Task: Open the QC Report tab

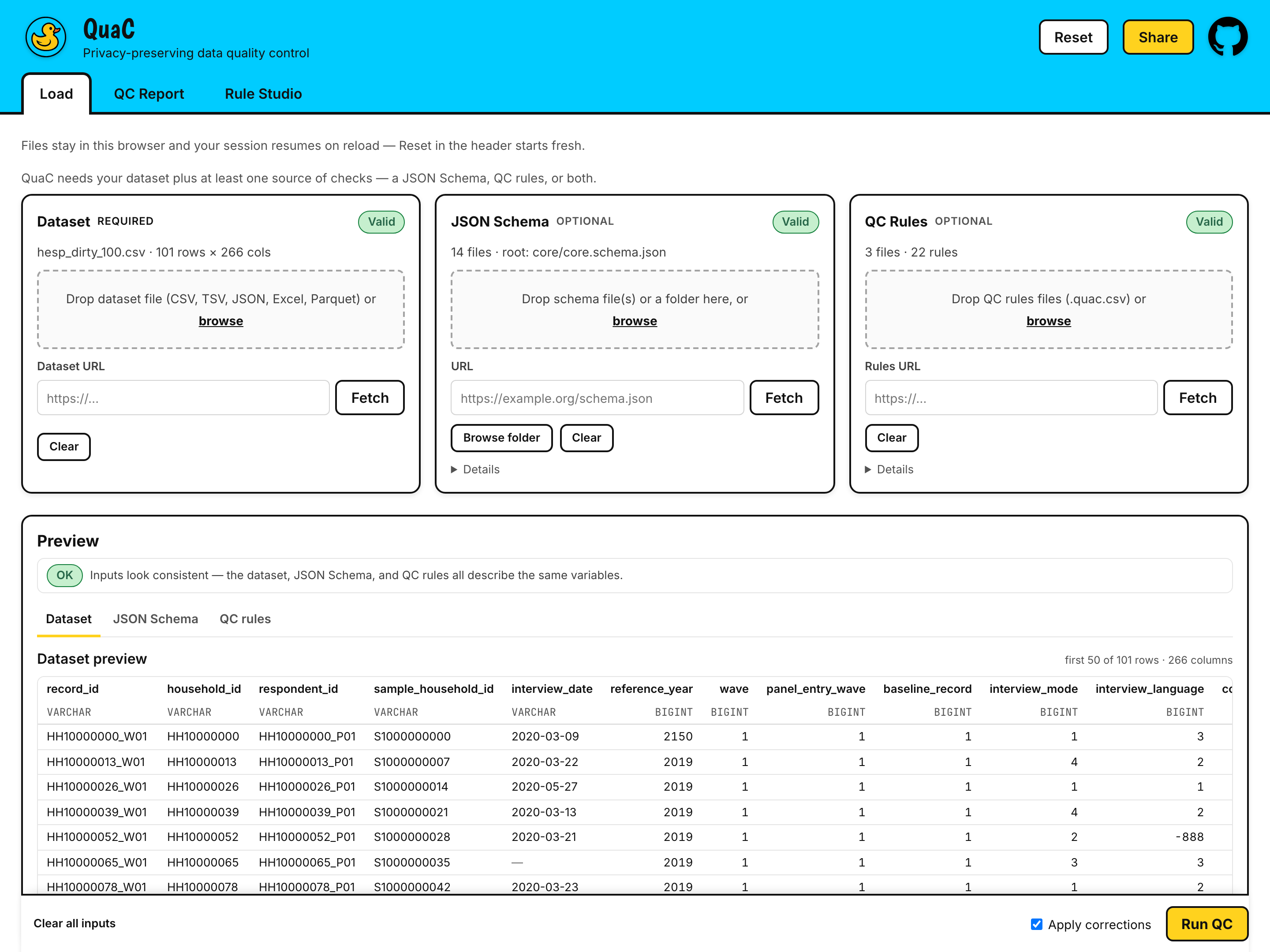Action: click(x=149, y=93)
